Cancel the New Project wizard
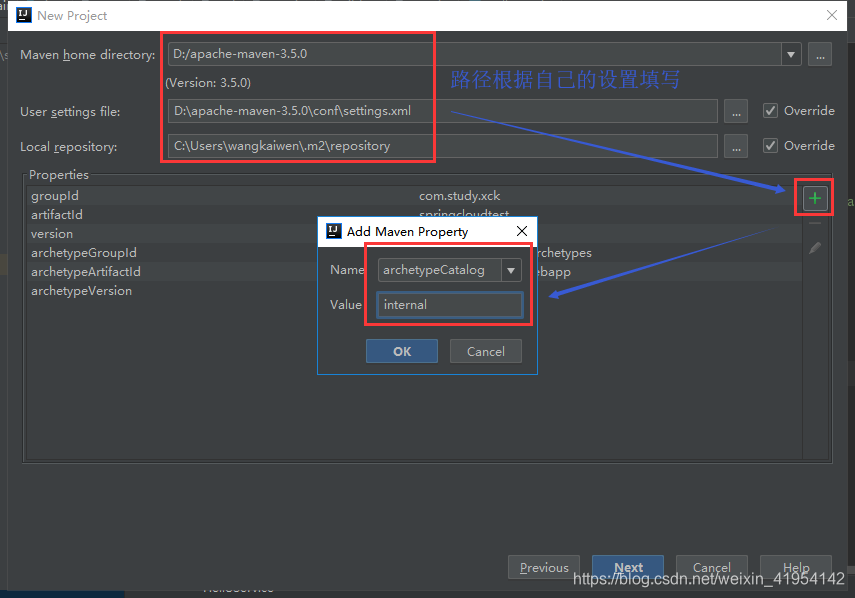The height and width of the screenshot is (598, 855). (x=712, y=567)
